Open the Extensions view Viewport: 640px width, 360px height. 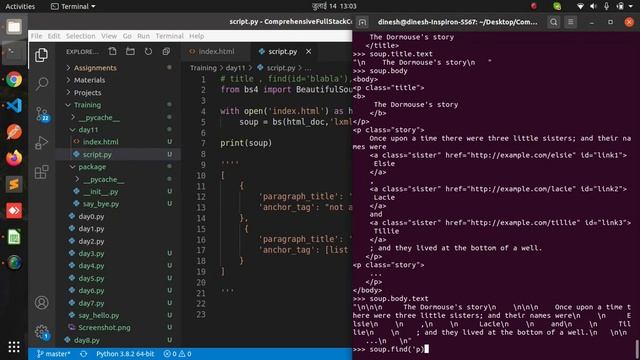[x=41, y=172]
